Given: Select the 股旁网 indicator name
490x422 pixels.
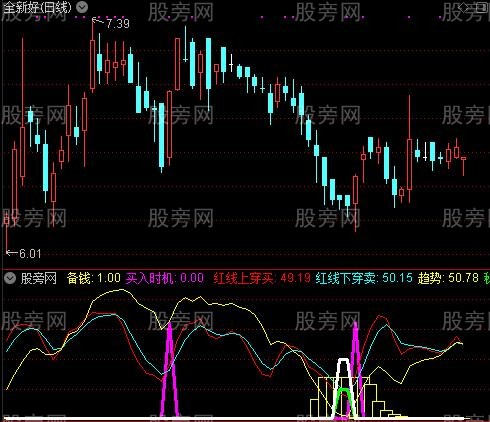Looking at the screenshot, I should coord(39,278).
